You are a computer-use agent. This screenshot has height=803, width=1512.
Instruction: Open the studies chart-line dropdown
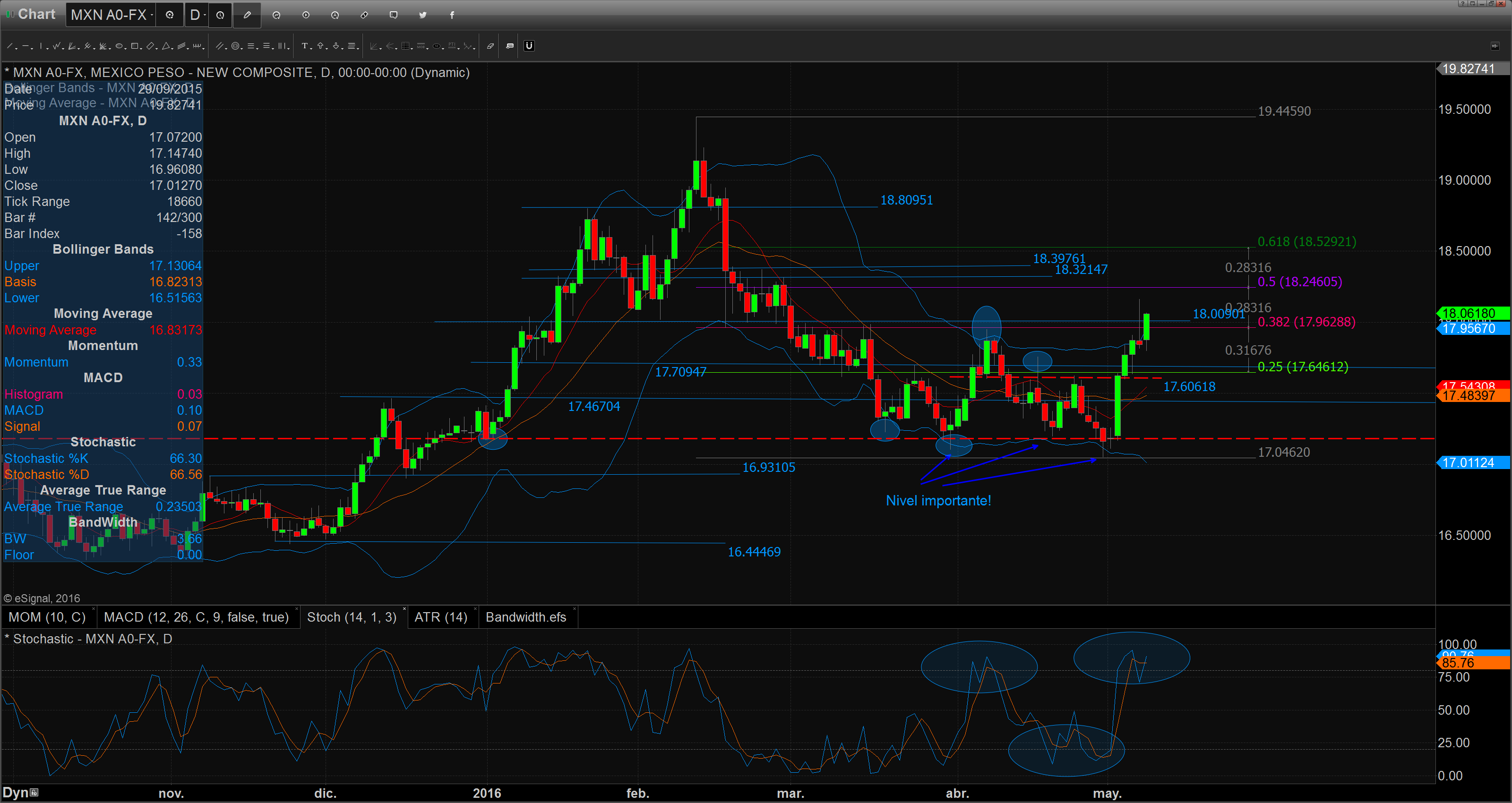click(x=276, y=15)
